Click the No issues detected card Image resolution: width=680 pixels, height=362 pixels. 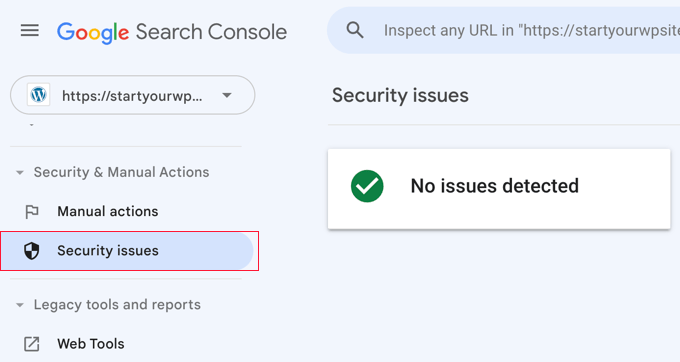(499, 189)
